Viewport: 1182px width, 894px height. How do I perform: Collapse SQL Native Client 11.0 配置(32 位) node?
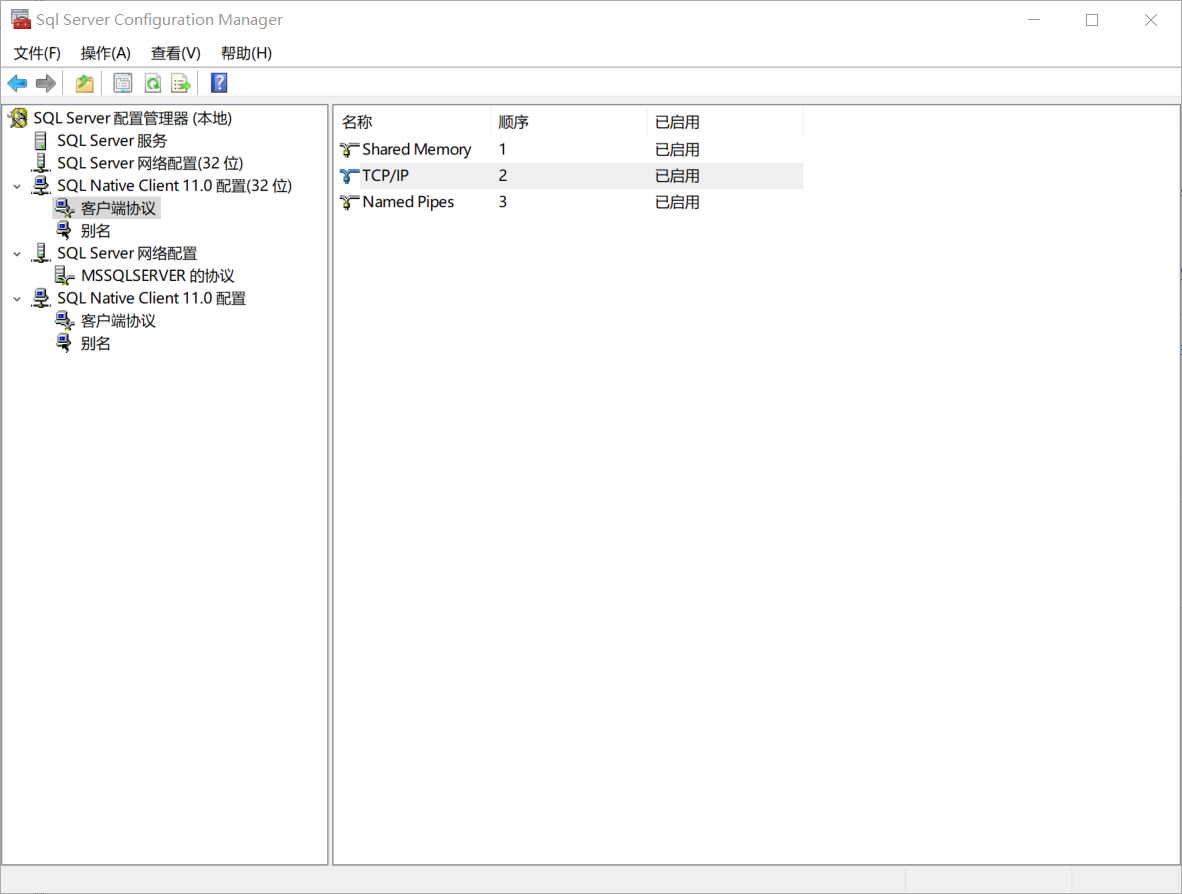coord(17,186)
